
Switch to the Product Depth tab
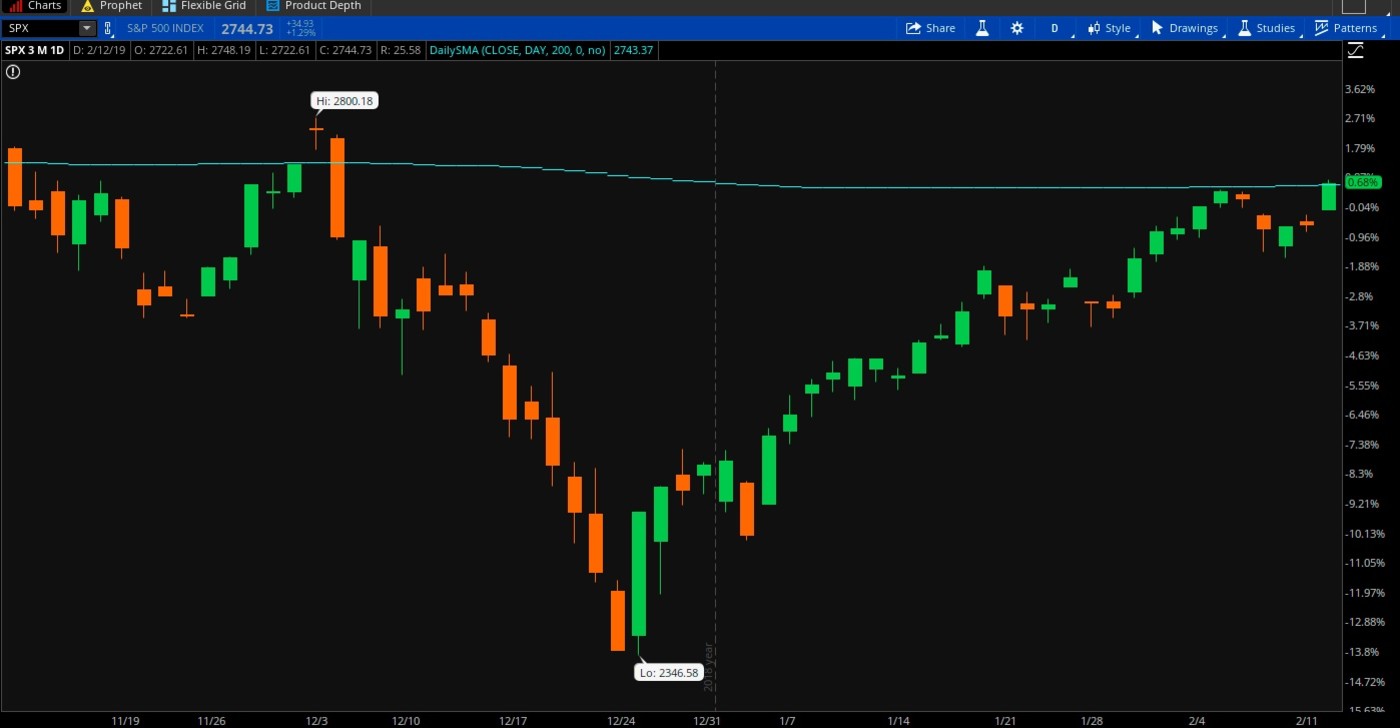coord(314,6)
